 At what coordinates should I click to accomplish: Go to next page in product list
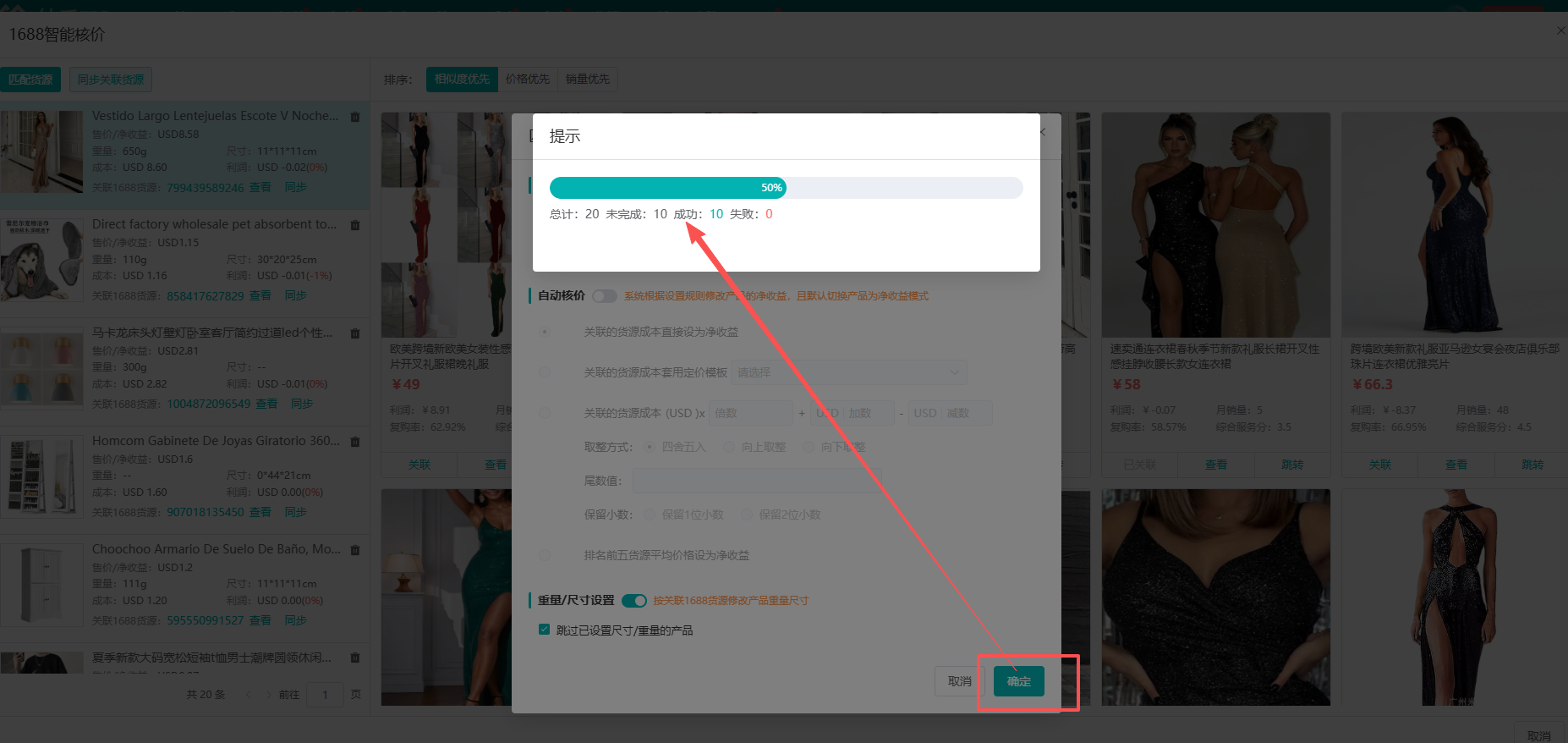[269, 695]
